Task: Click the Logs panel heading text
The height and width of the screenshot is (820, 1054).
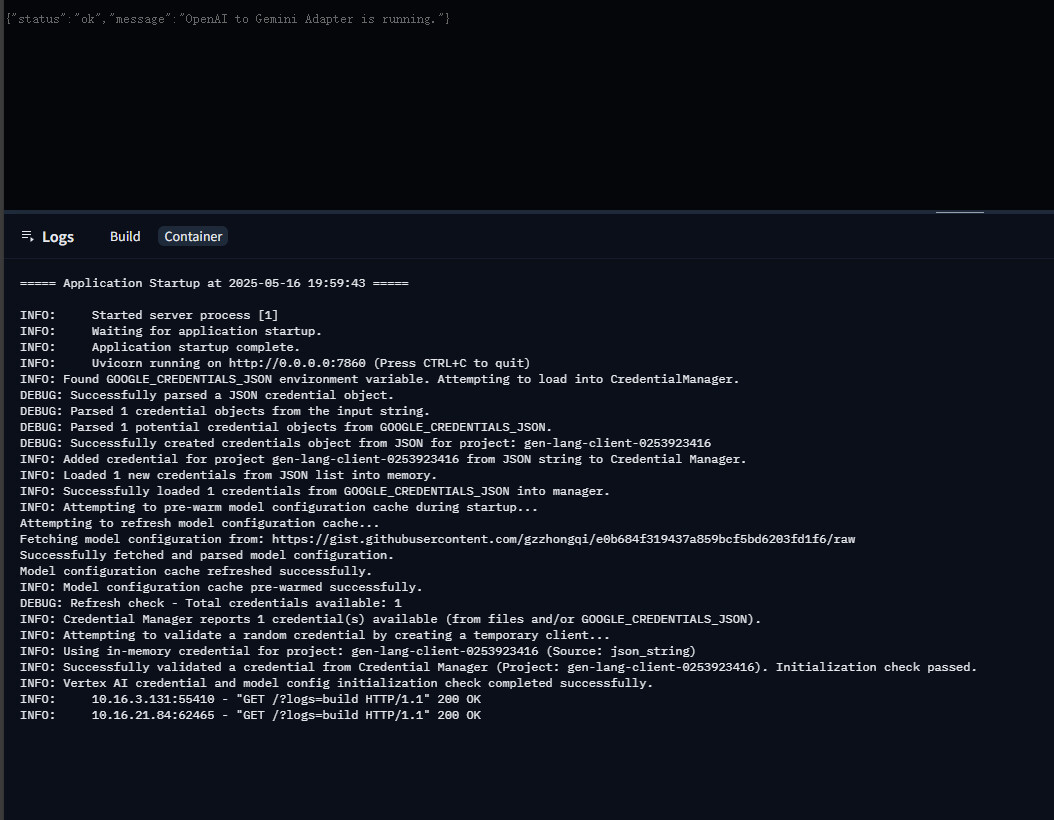Action: 58,237
